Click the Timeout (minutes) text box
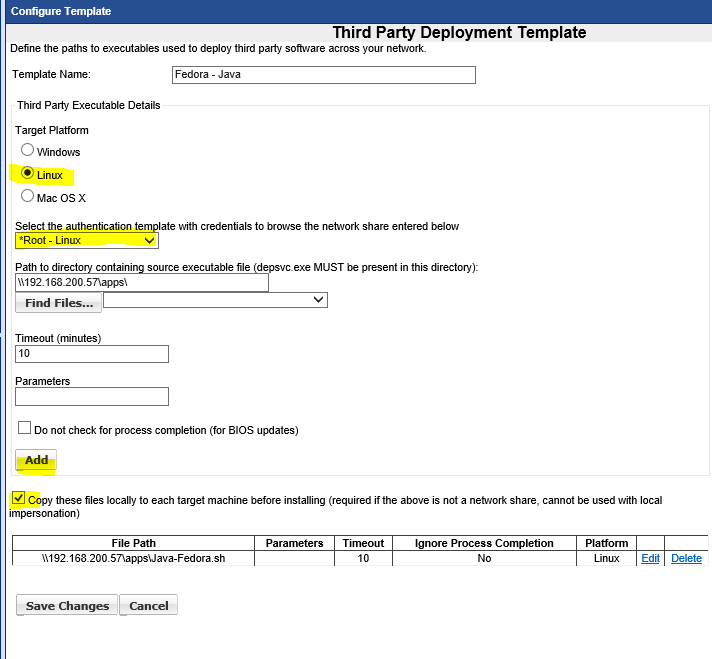This screenshot has width=712, height=659. 92,354
